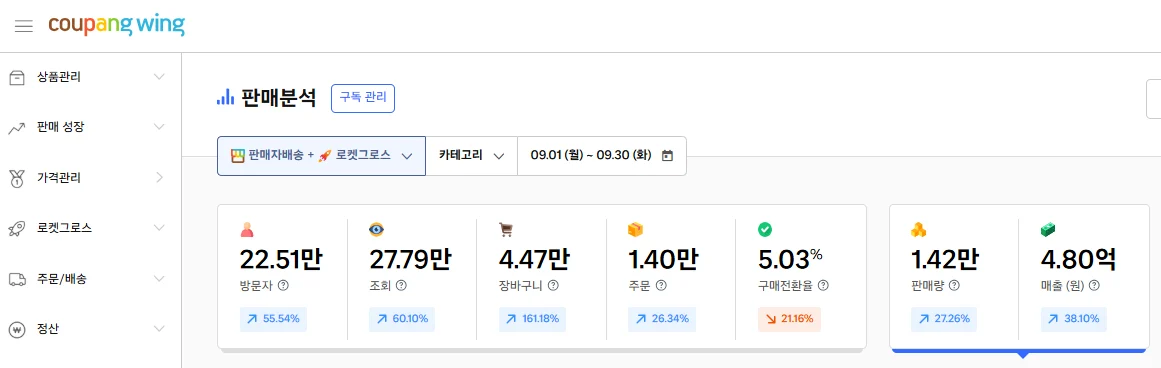Screen dimensions: 1161x368
Task: Click the 27.79만 views value
Action: 409,259
